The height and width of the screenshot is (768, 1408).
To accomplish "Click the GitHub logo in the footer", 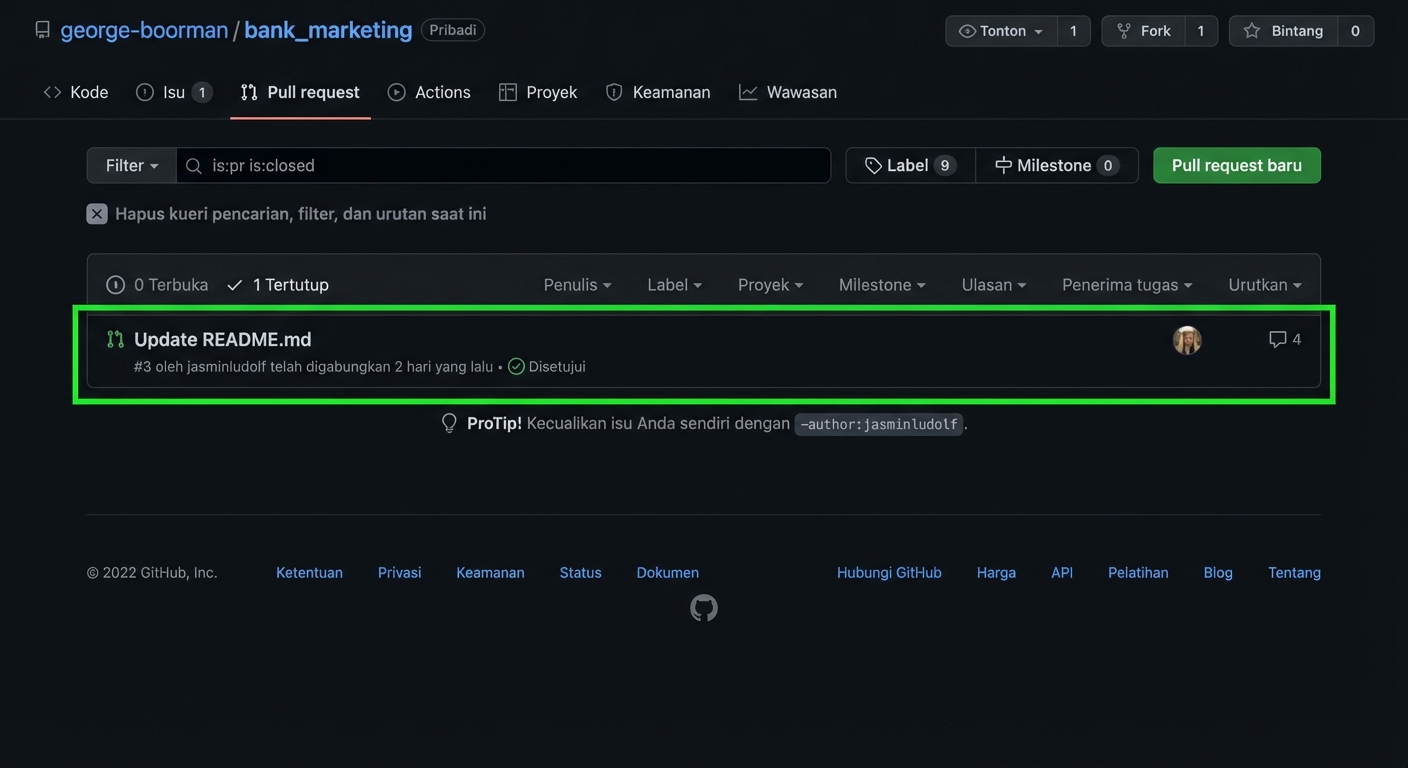I will tap(704, 608).
